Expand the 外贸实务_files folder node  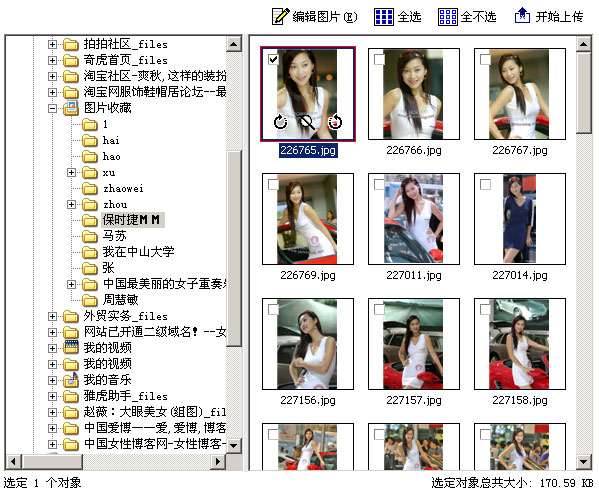52,317
